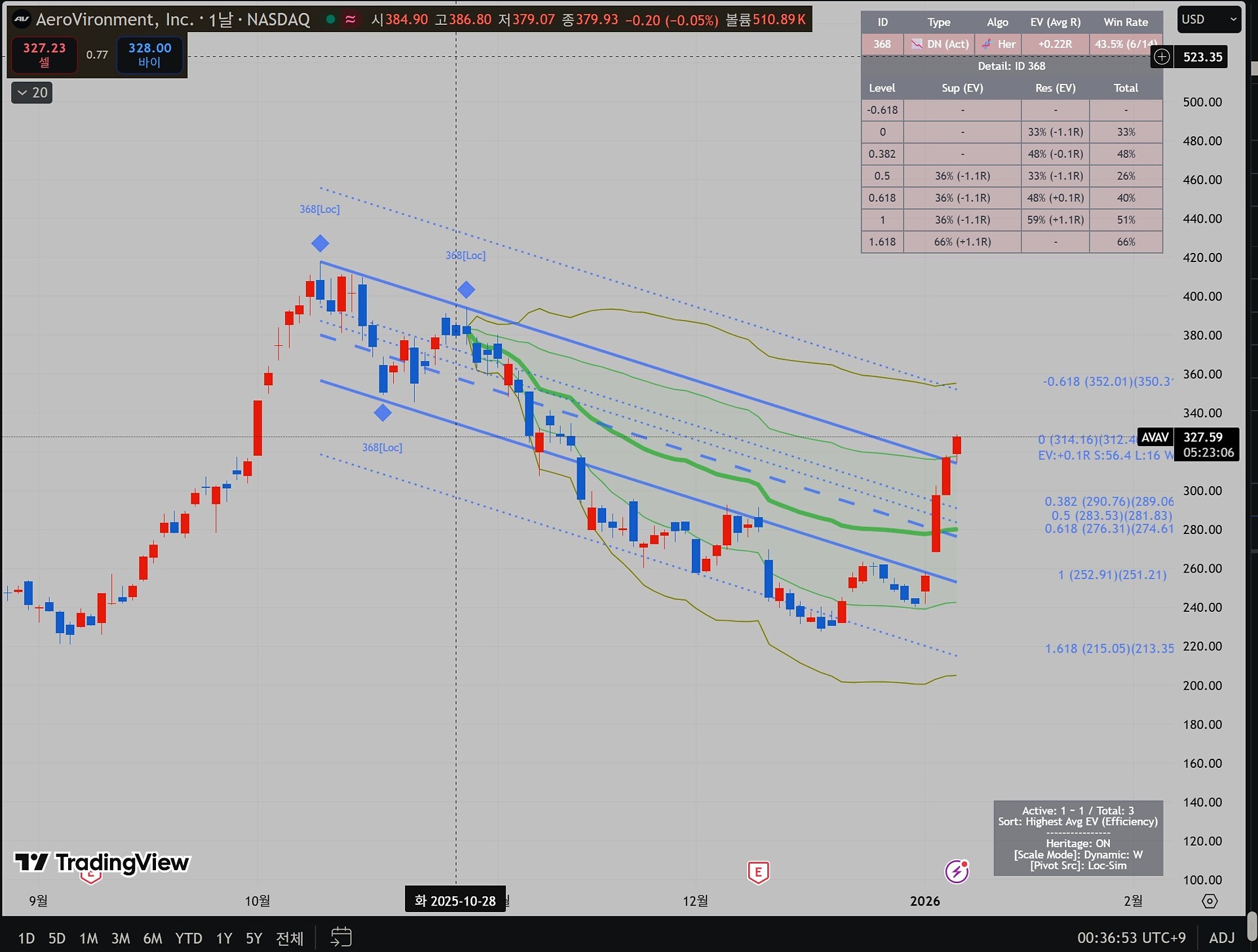
Task: Click the earnings E marker near December
Action: pos(758,872)
